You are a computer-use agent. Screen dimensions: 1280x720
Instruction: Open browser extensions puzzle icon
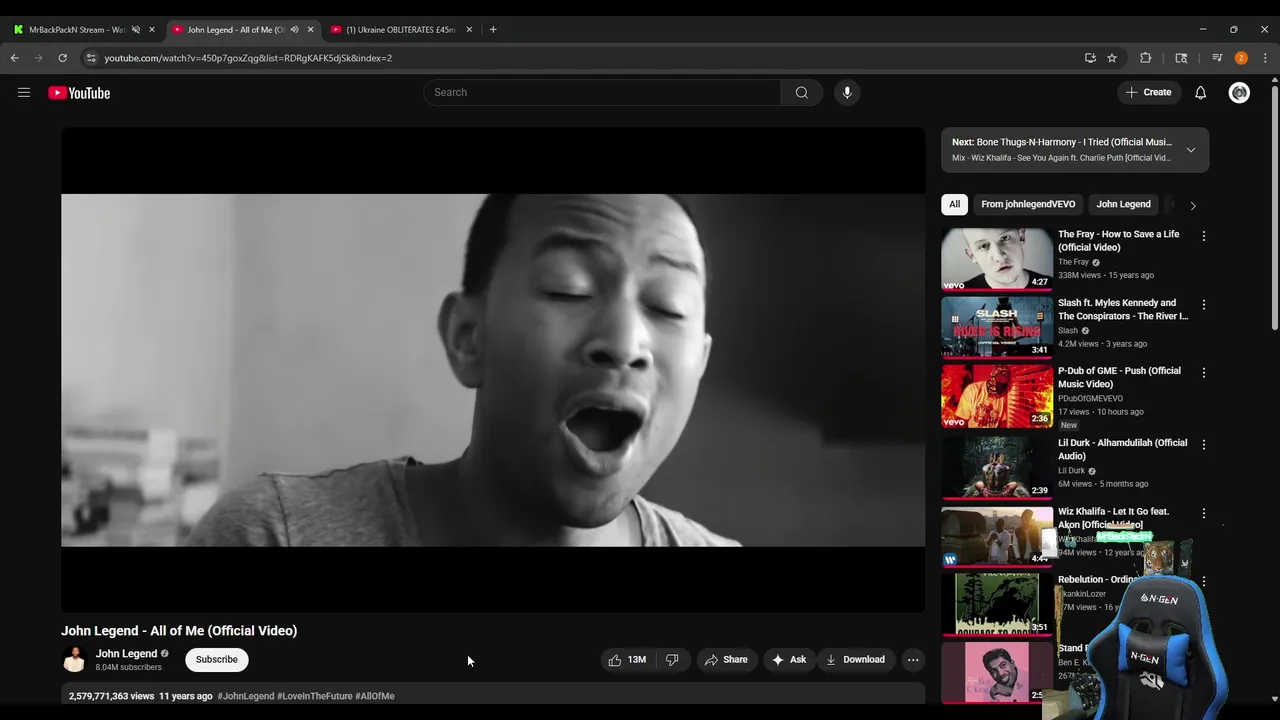[1146, 58]
